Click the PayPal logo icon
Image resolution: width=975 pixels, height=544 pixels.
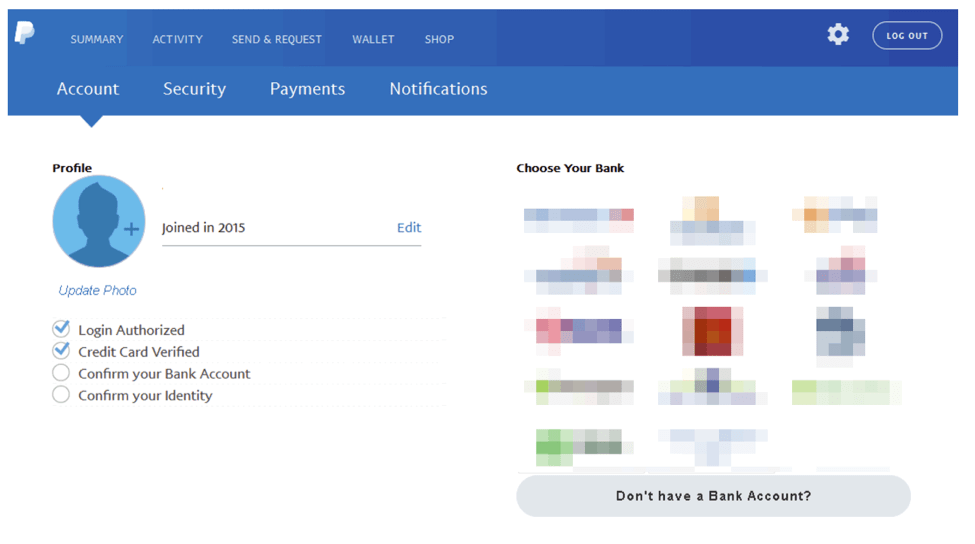(x=25, y=32)
